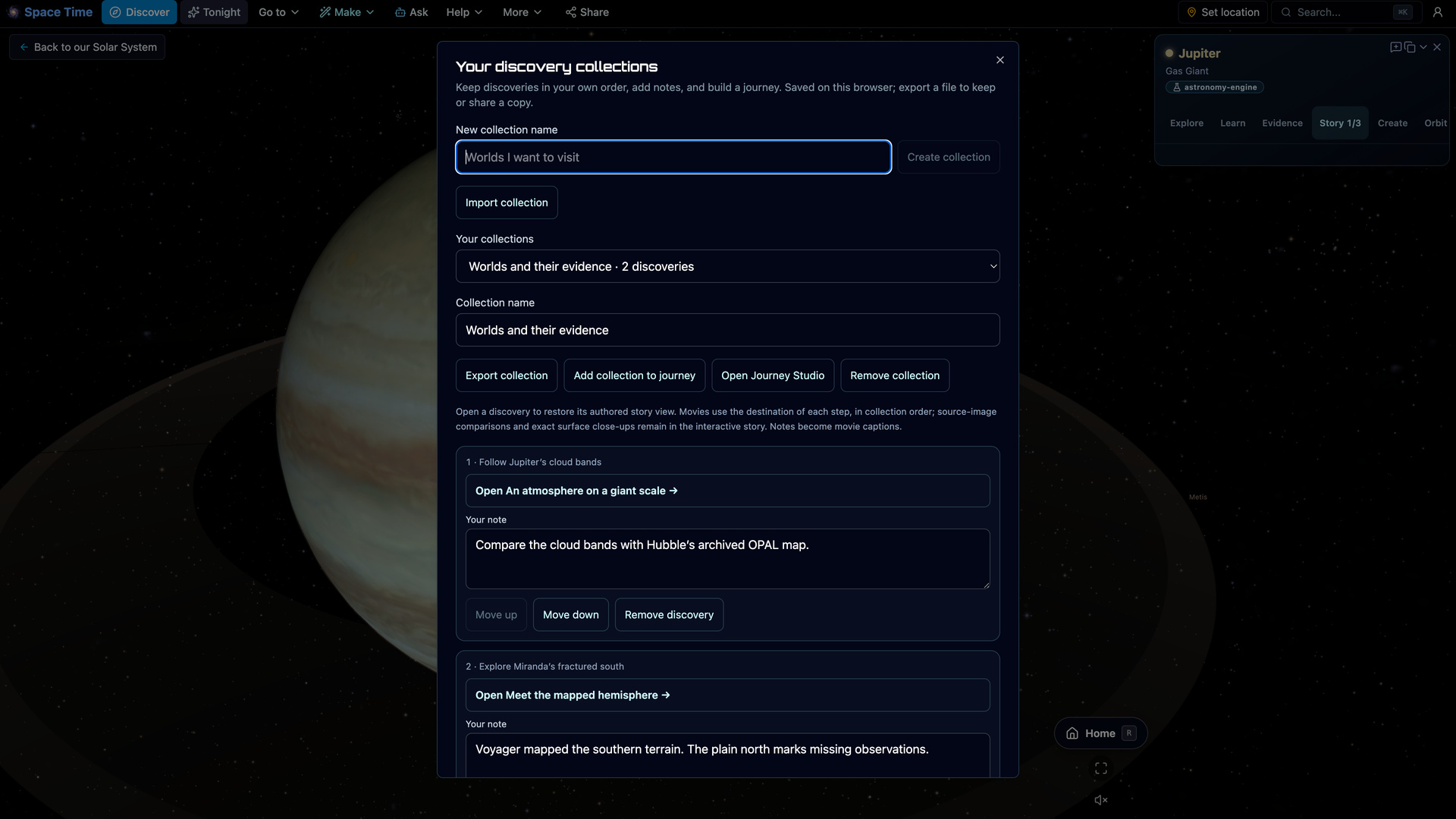Edit the Collection name field
1456x819 pixels.
pyautogui.click(x=727, y=330)
